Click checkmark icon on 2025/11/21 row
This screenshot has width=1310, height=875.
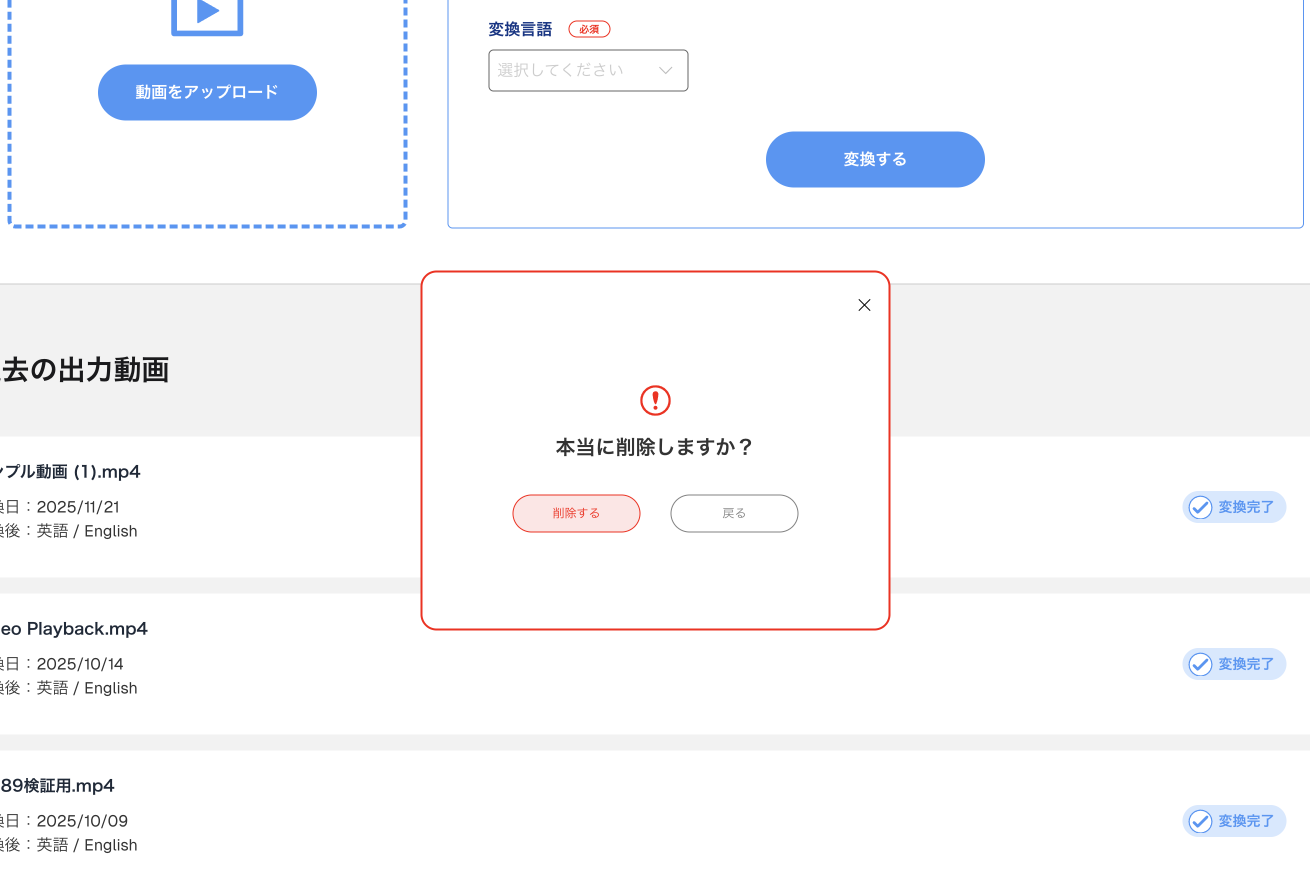click(x=1200, y=507)
